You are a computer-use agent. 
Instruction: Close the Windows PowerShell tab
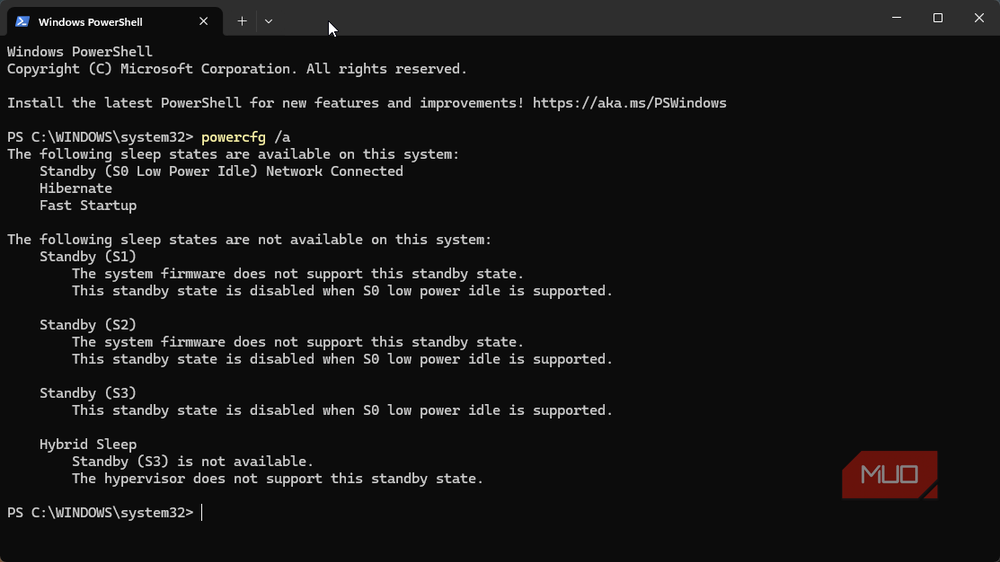[x=203, y=21]
